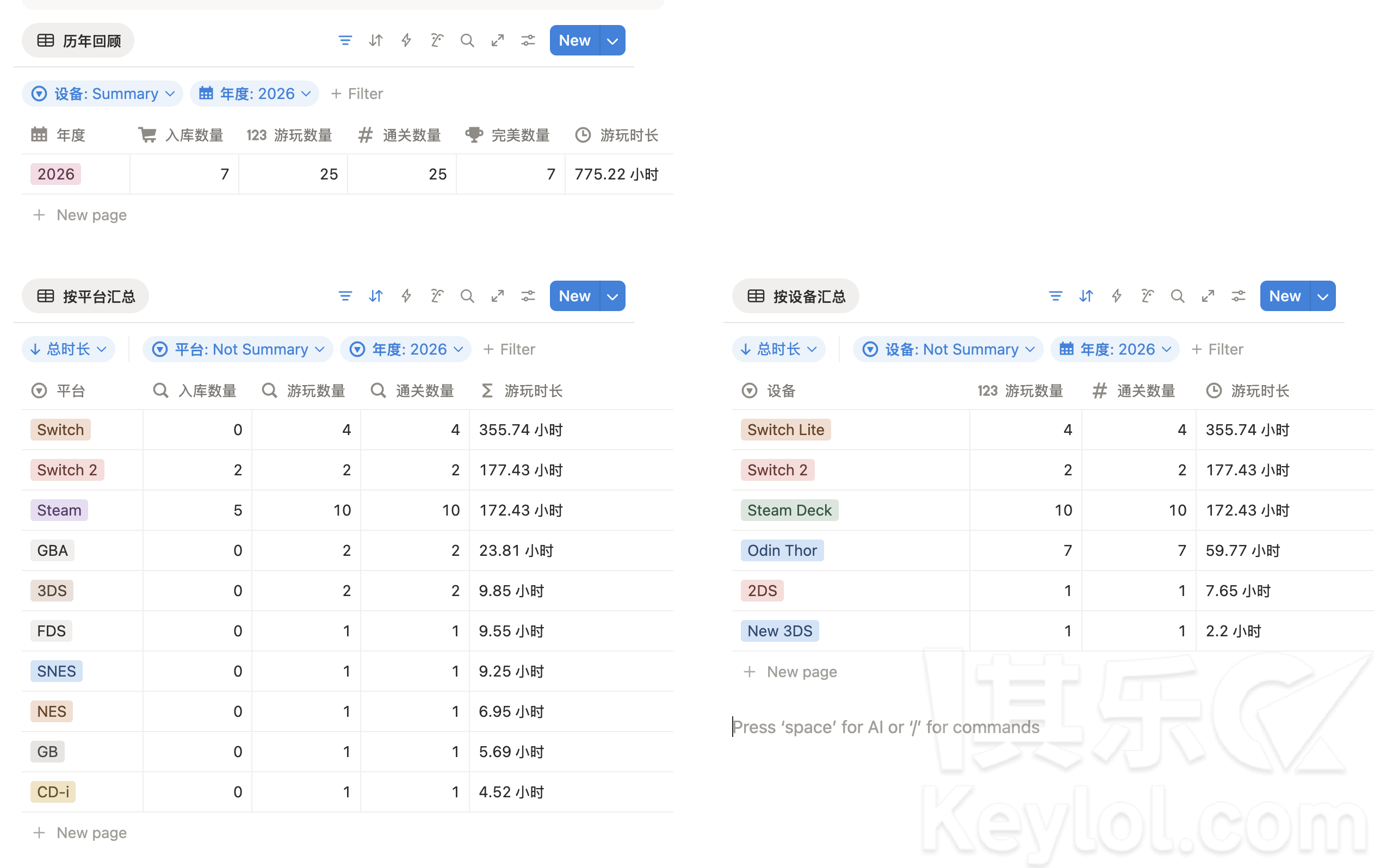Click the search icon in 历年回顾 toolbar
1374x868 pixels.
[467, 41]
